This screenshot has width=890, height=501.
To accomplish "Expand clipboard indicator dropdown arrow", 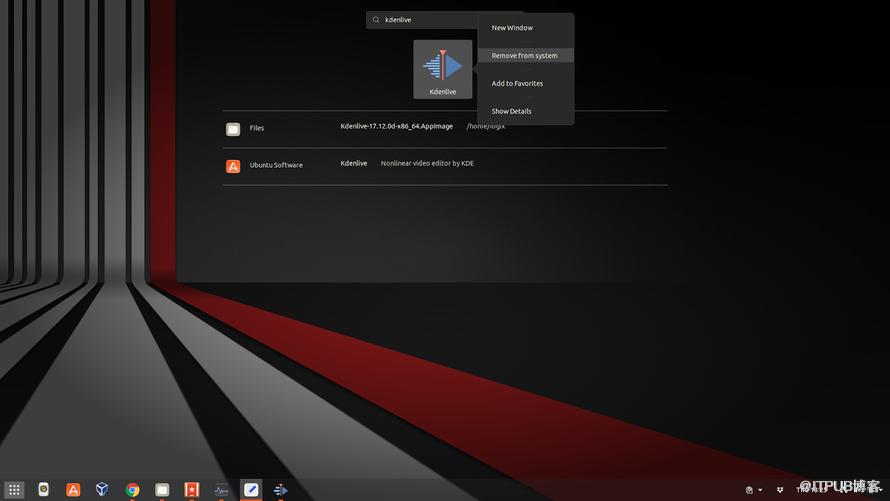I will (760, 490).
